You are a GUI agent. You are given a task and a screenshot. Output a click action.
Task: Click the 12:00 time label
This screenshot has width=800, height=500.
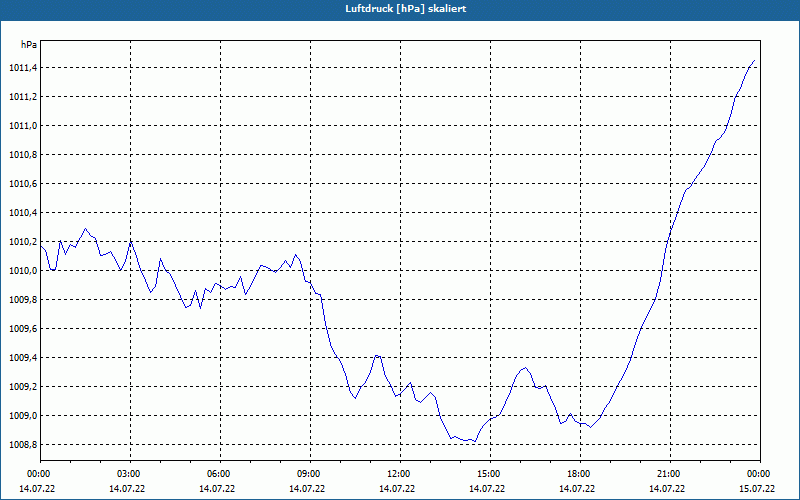(x=400, y=474)
